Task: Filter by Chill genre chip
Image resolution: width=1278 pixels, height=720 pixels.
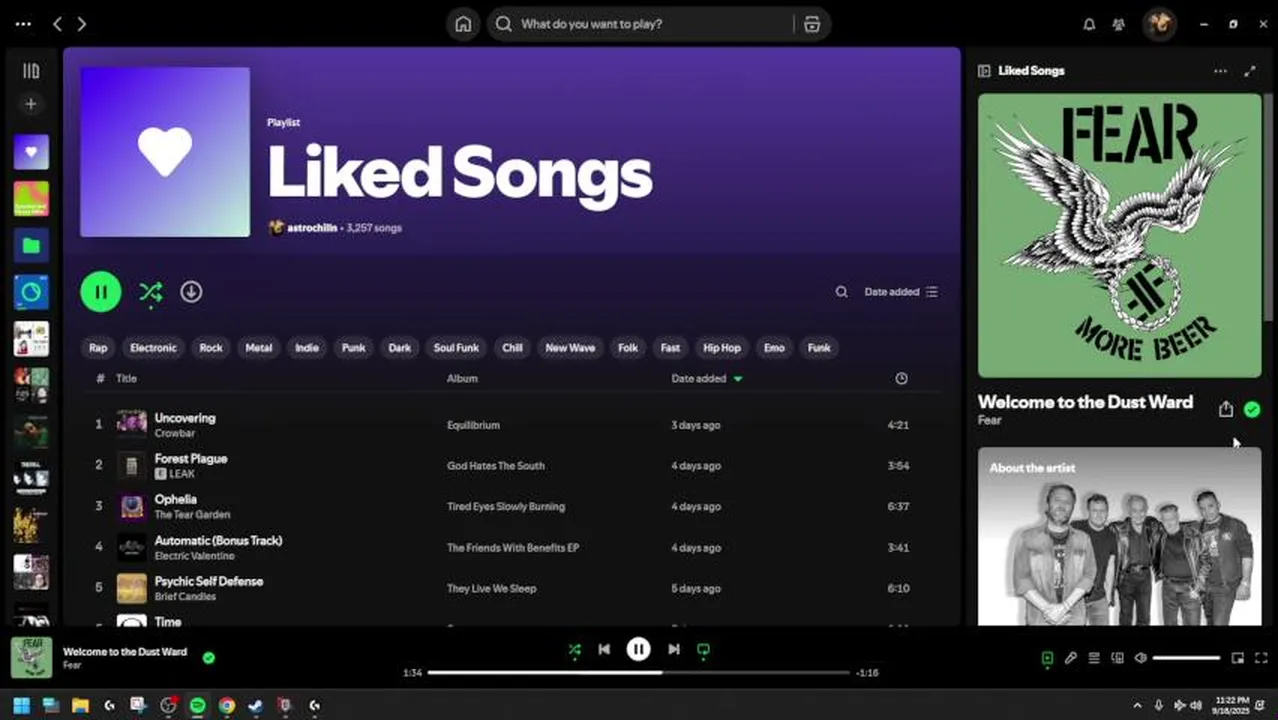Action: (x=512, y=348)
